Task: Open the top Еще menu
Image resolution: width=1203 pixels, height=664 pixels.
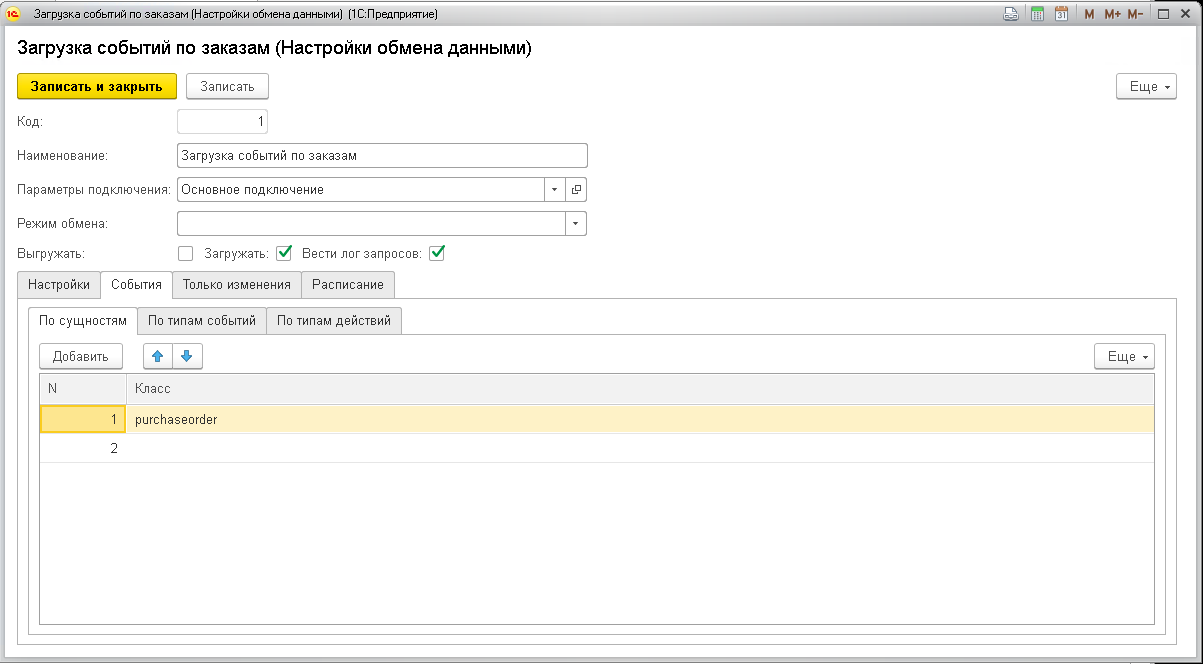Action: [x=1145, y=87]
